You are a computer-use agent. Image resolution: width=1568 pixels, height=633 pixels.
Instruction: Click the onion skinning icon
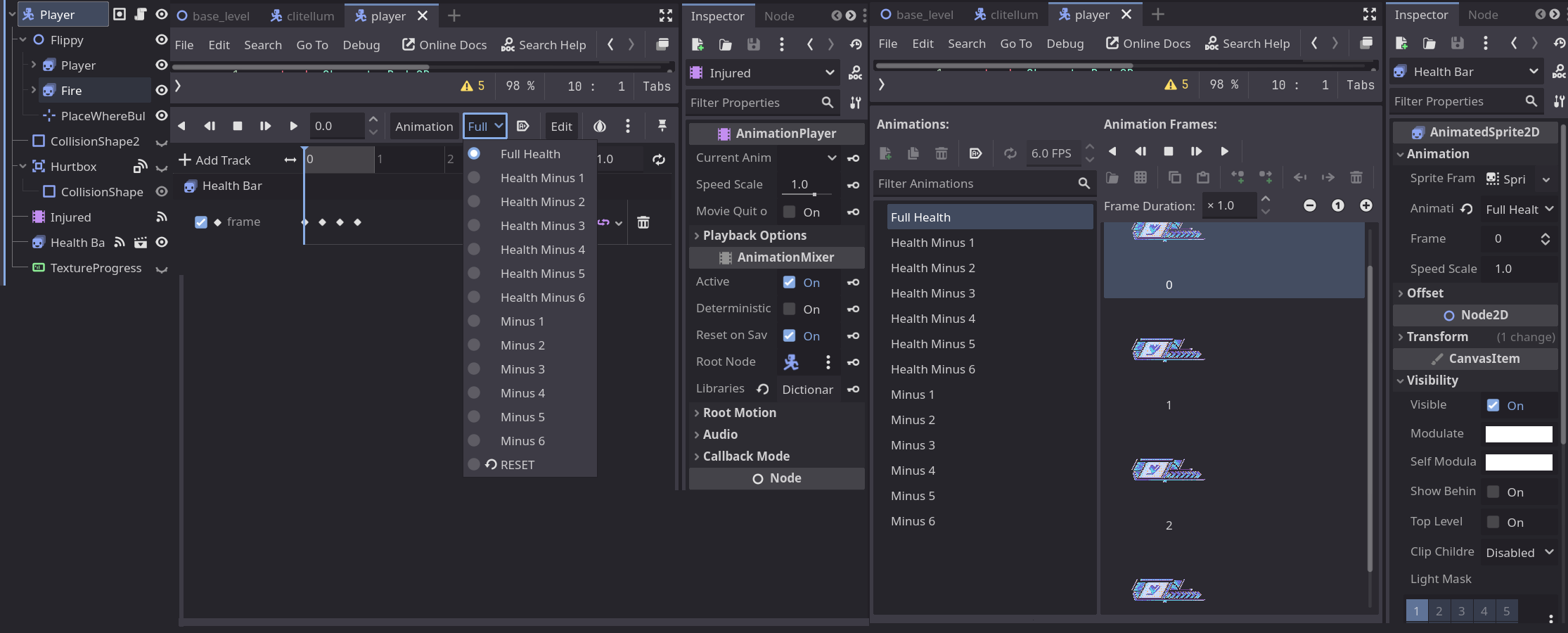click(x=599, y=126)
